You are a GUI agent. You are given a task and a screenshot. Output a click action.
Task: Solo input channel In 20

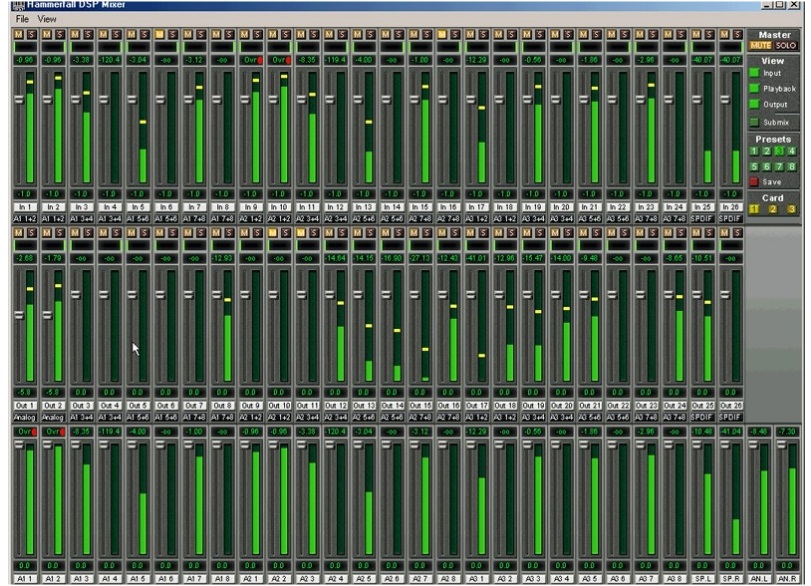coord(568,34)
